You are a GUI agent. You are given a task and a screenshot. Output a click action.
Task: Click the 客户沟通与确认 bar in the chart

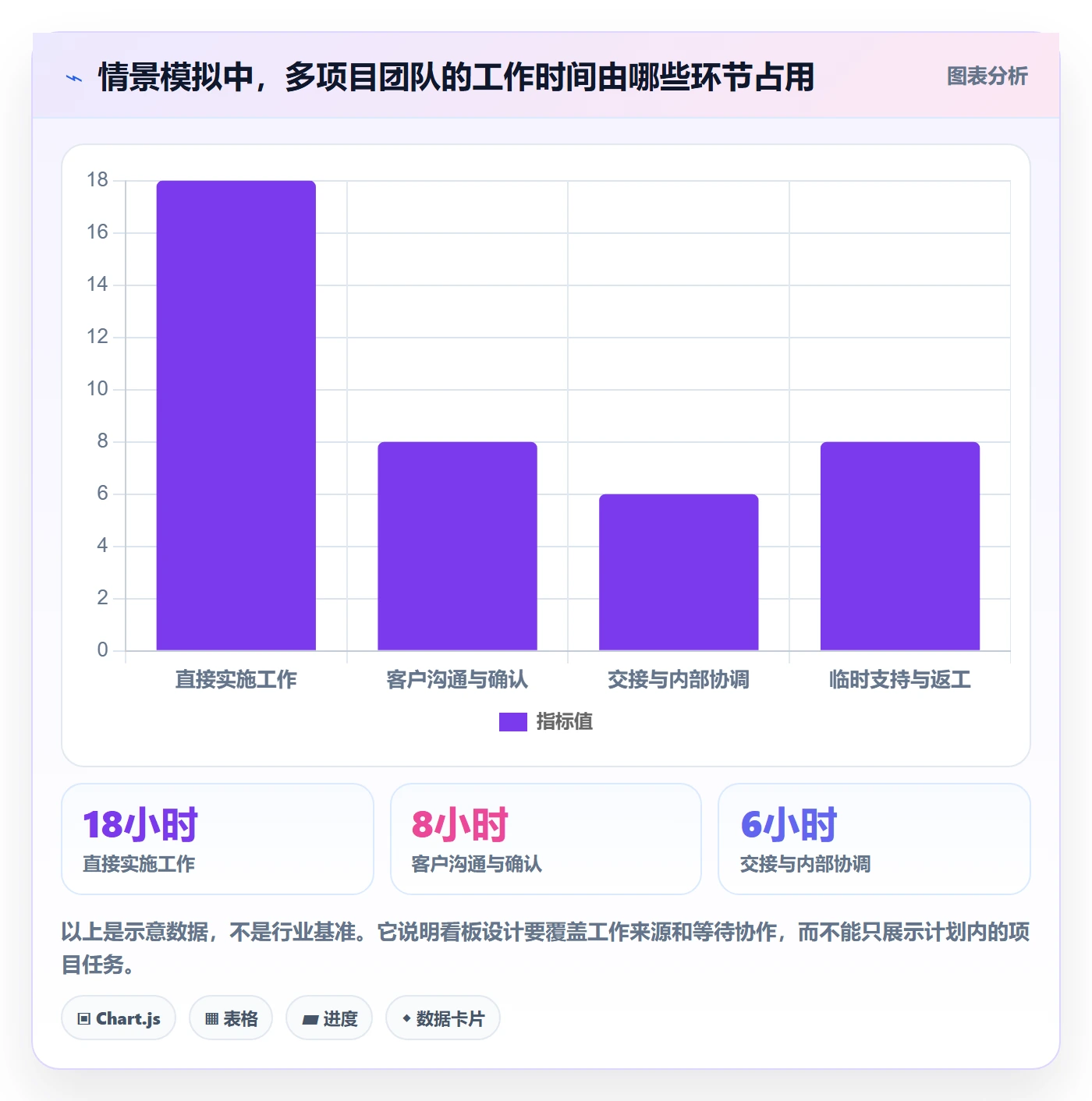[x=457, y=546]
